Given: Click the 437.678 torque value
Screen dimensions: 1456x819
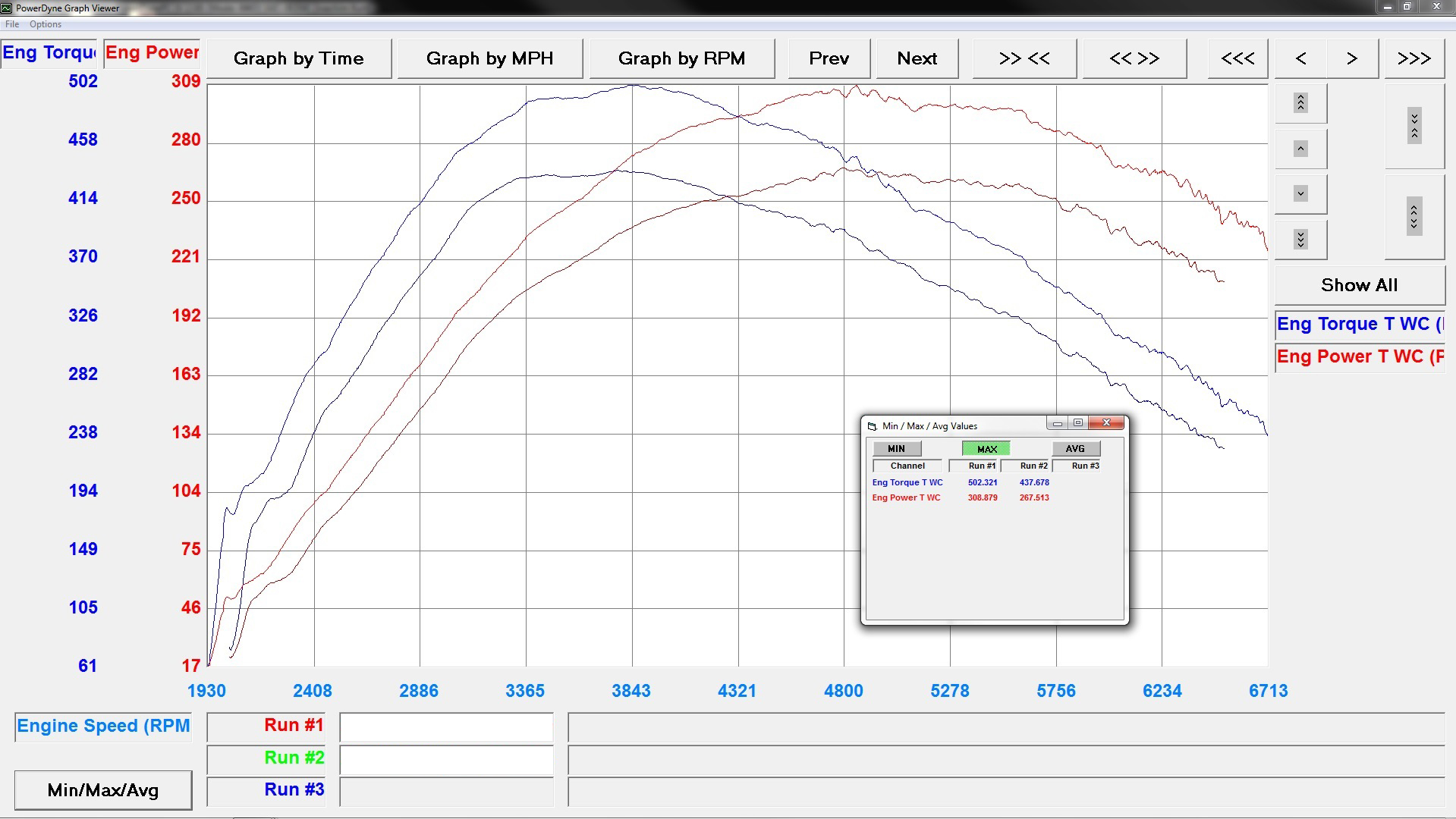Looking at the screenshot, I should [x=1034, y=483].
